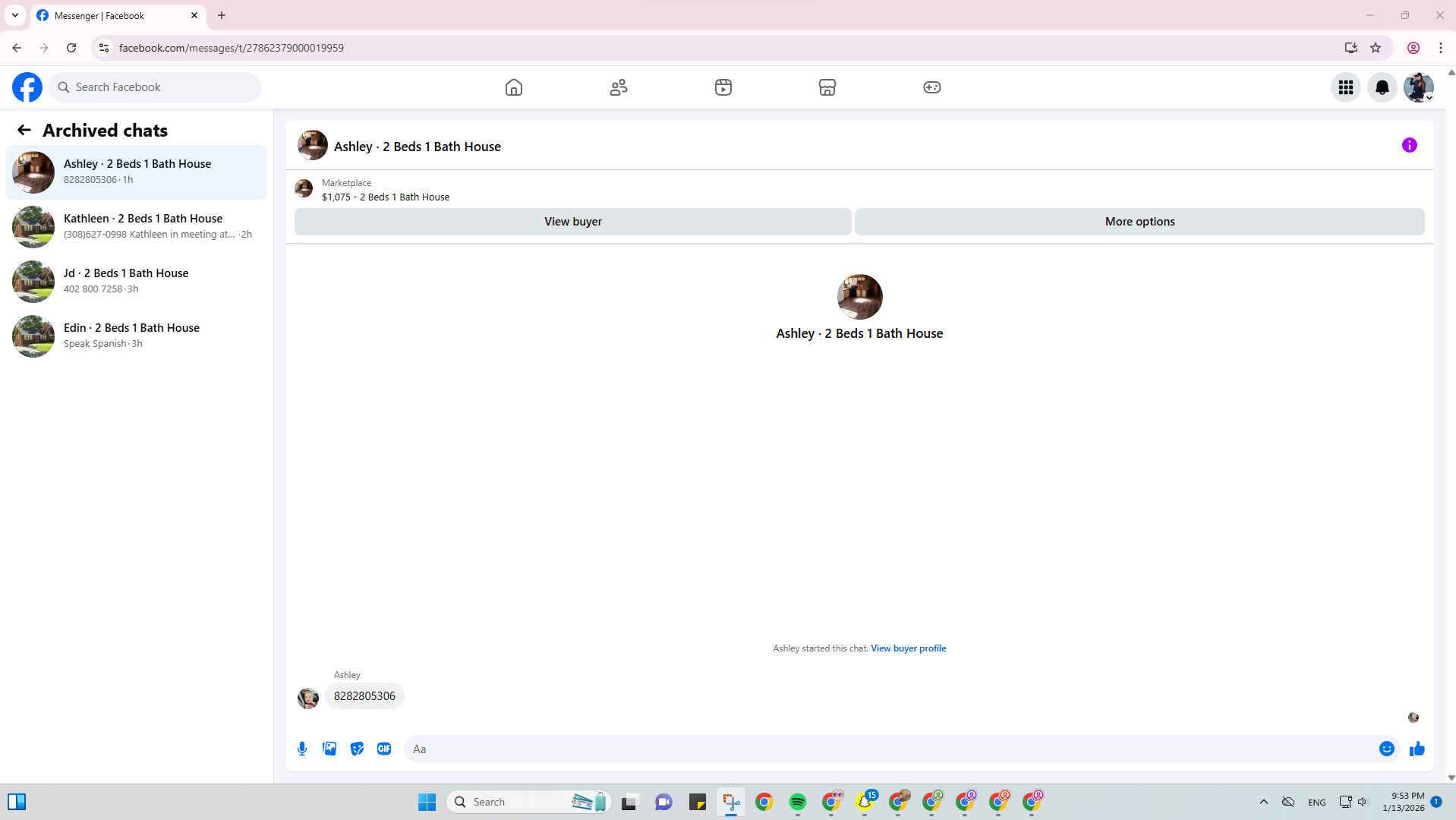Open the Marketplace icon in top nav

pos(827,87)
